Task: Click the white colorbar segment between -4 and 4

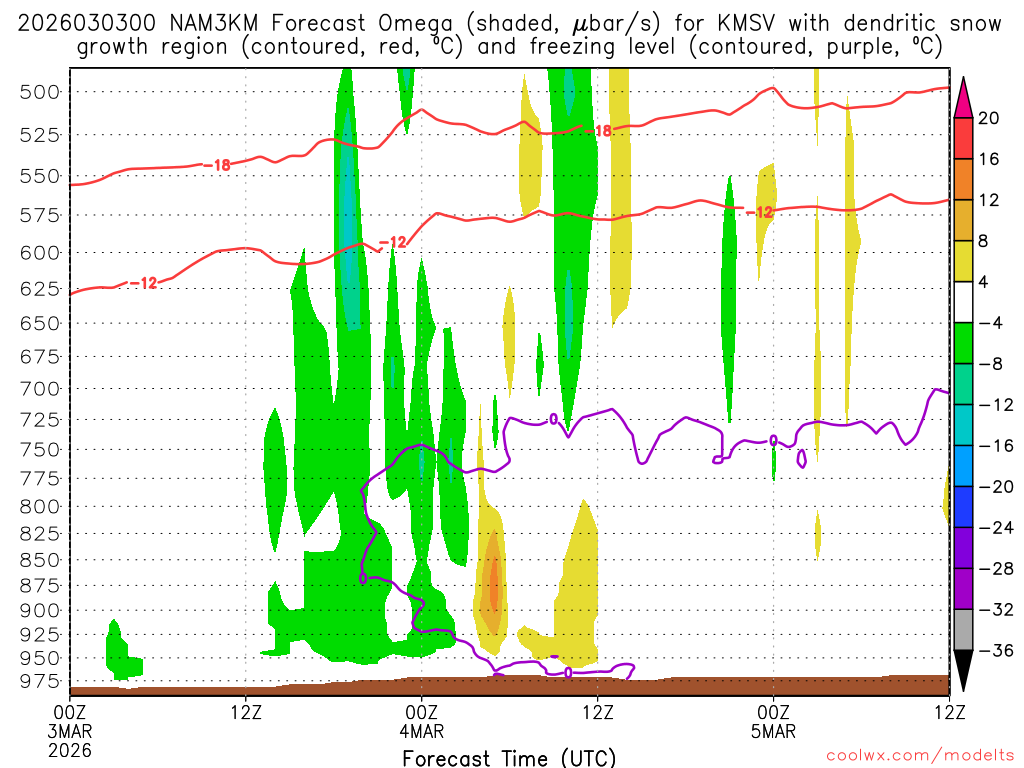Action: tap(963, 302)
